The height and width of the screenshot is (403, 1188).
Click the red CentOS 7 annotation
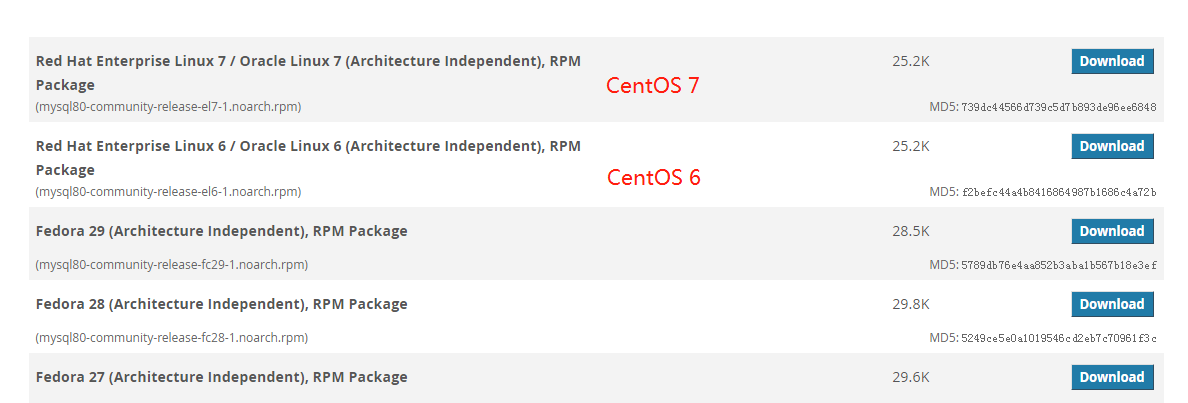[652, 86]
